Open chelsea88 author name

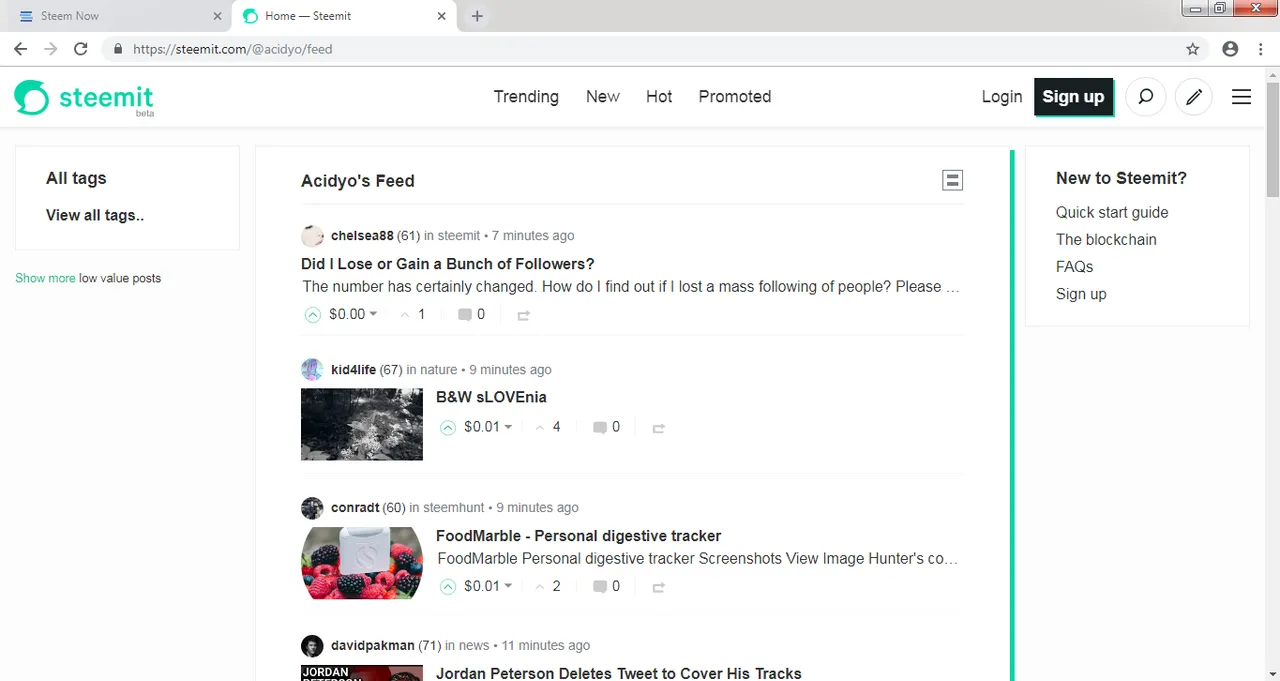point(362,236)
